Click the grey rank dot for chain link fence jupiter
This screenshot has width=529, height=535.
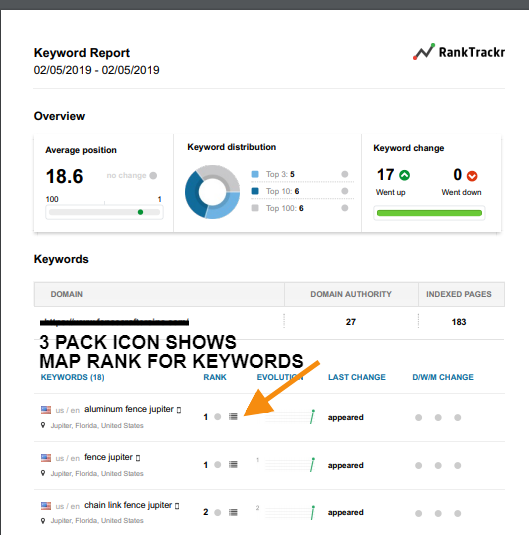coord(217,512)
